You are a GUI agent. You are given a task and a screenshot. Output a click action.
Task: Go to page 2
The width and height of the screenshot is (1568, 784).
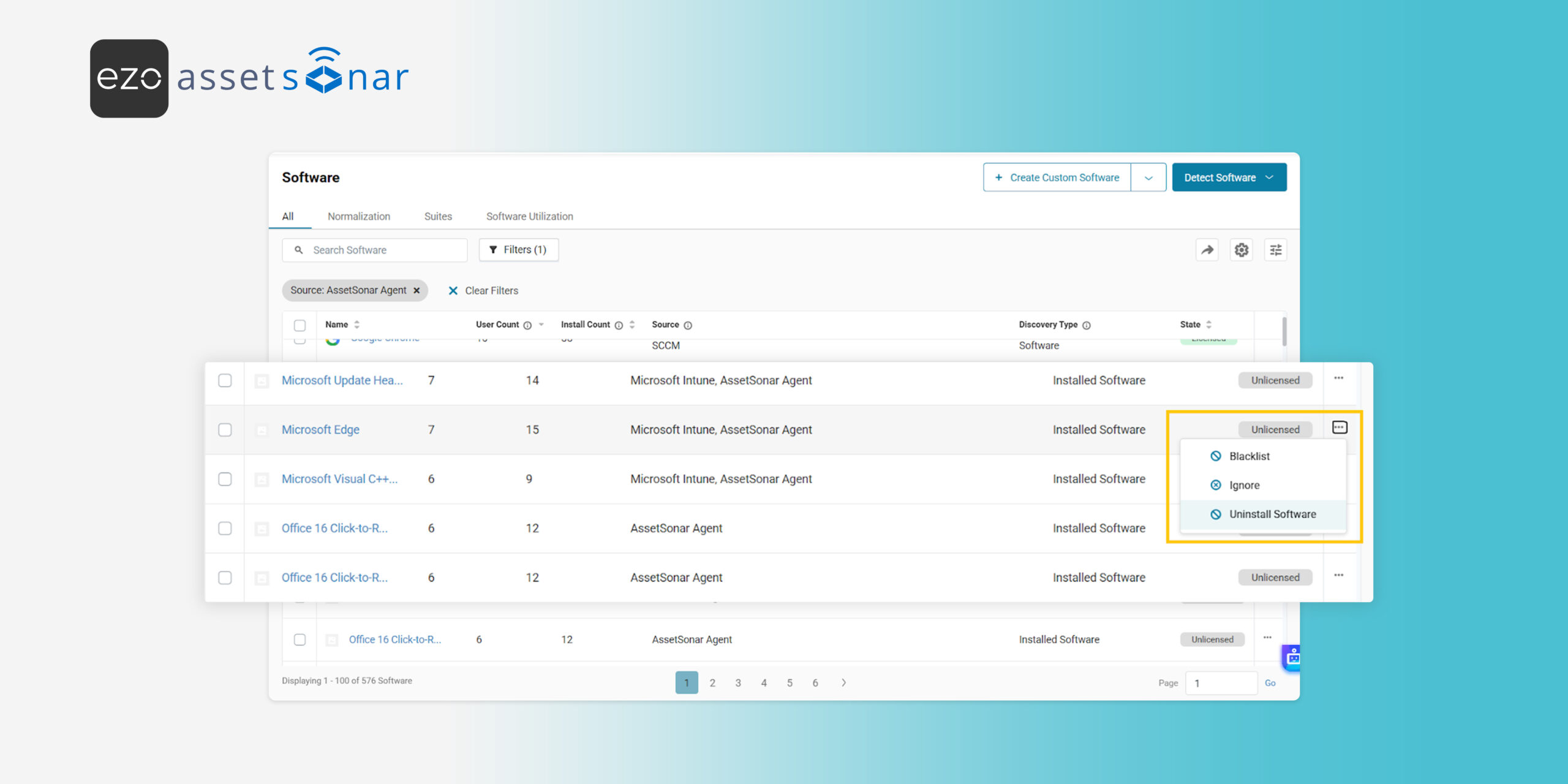point(712,682)
